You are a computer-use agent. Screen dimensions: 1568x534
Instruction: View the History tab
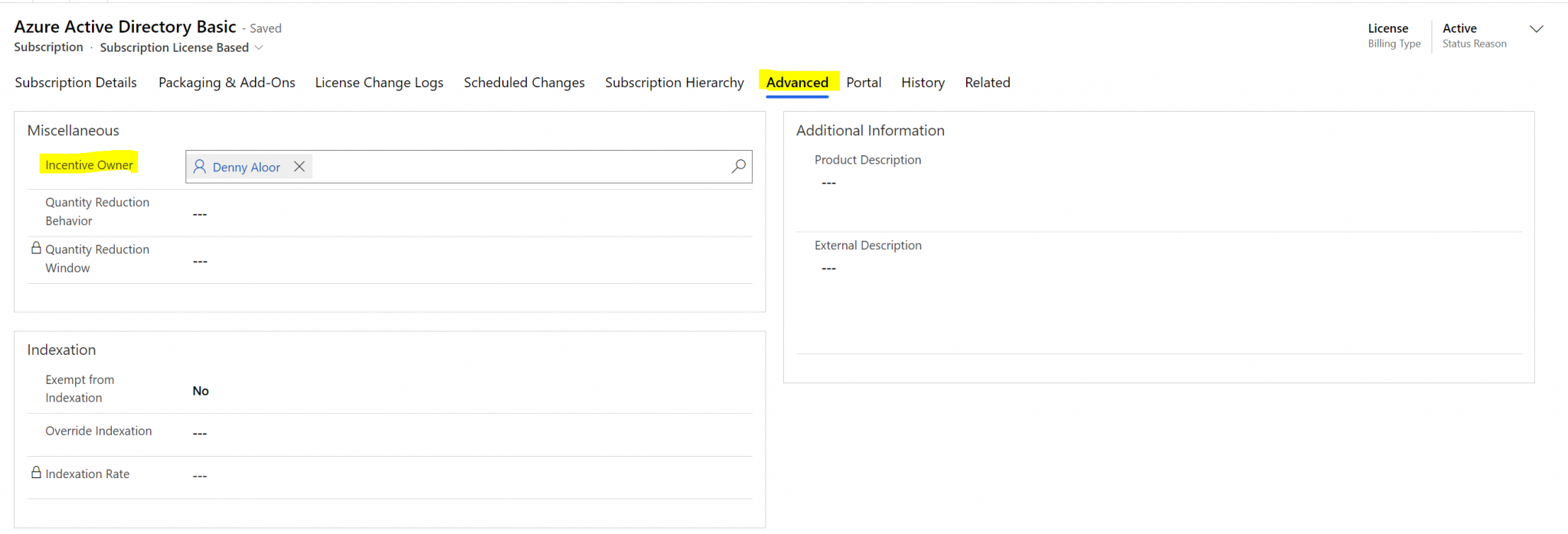tap(923, 83)
